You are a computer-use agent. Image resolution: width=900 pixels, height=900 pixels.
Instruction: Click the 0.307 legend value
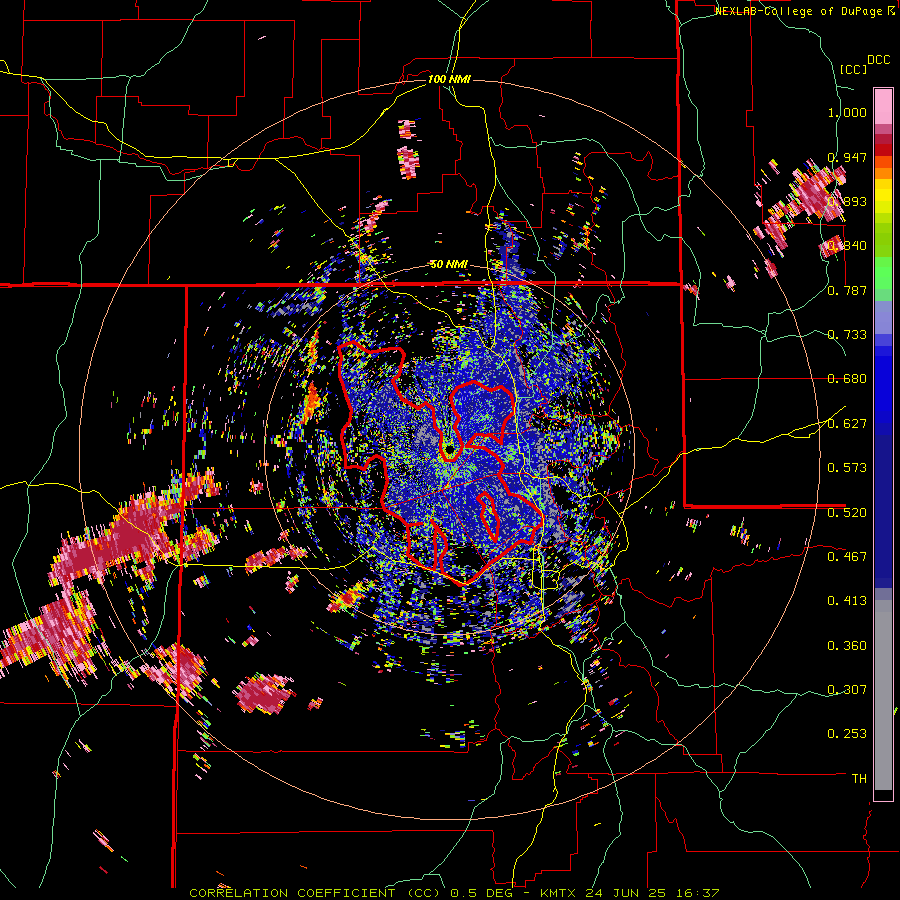click(847, 690)
